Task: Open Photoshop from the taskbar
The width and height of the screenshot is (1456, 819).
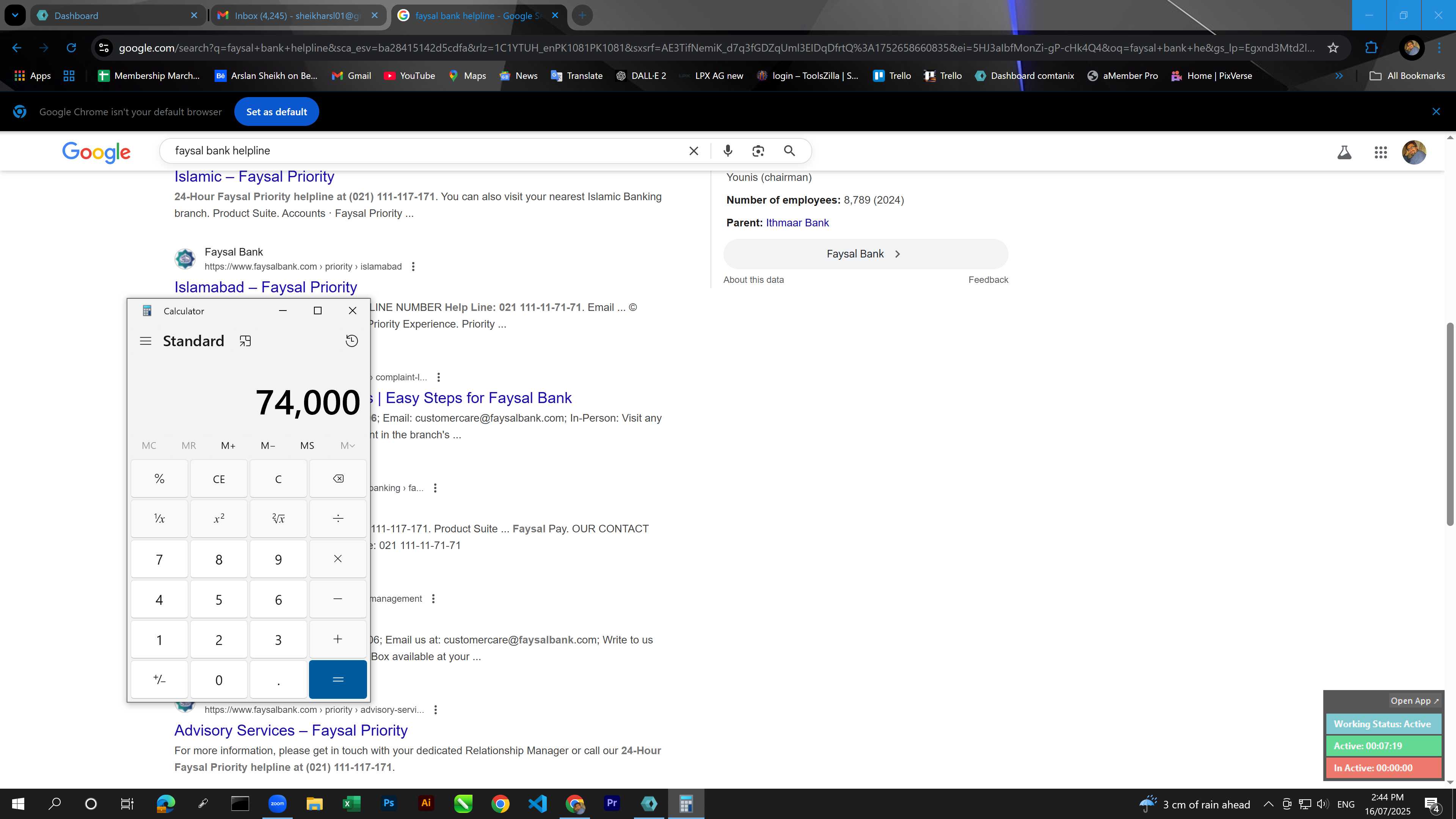Action: (x=389, y=804)
